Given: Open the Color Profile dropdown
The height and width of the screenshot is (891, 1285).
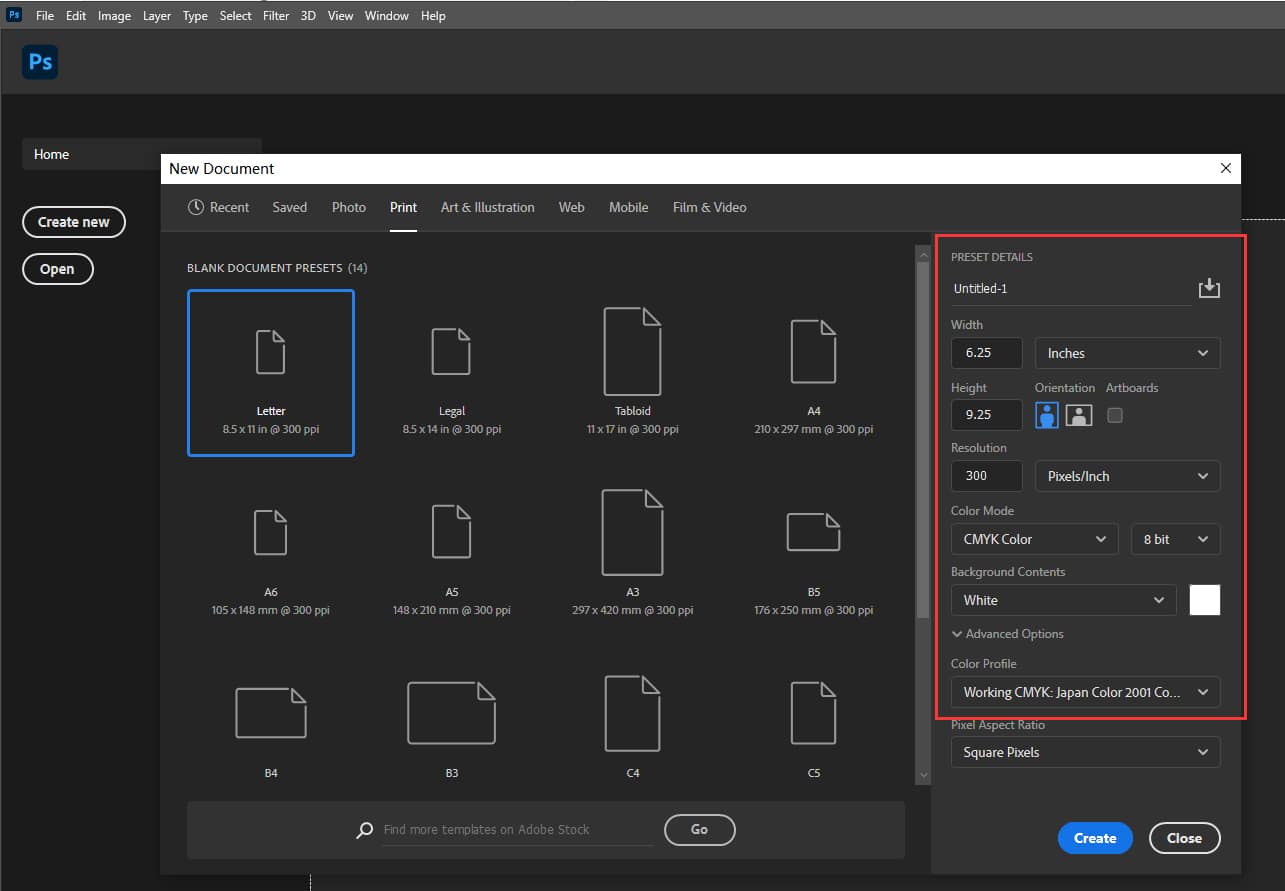Looking at the screenshot, I should click(1086, 692).
